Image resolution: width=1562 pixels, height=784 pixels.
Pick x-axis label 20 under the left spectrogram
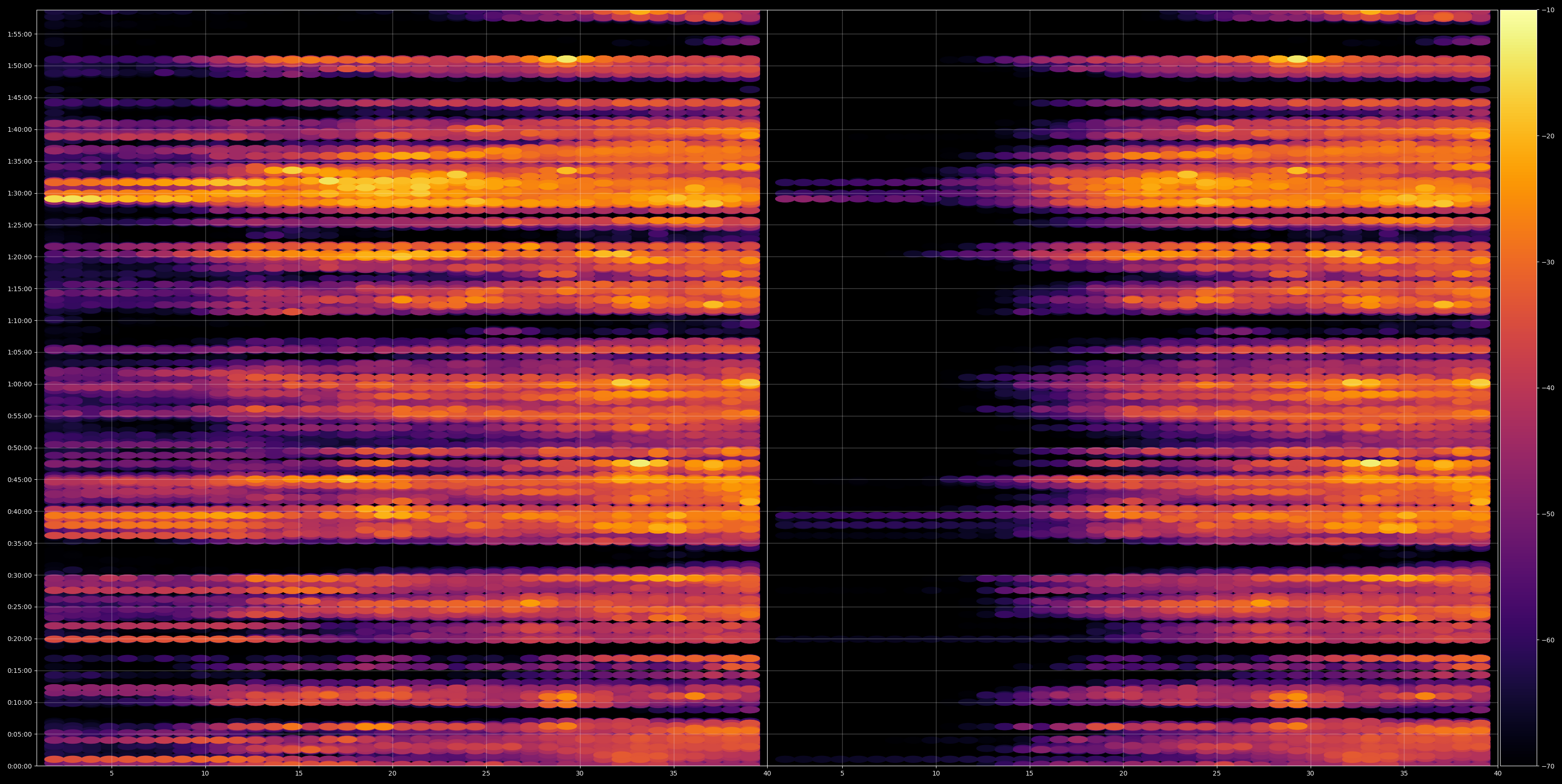coord(392,773)
